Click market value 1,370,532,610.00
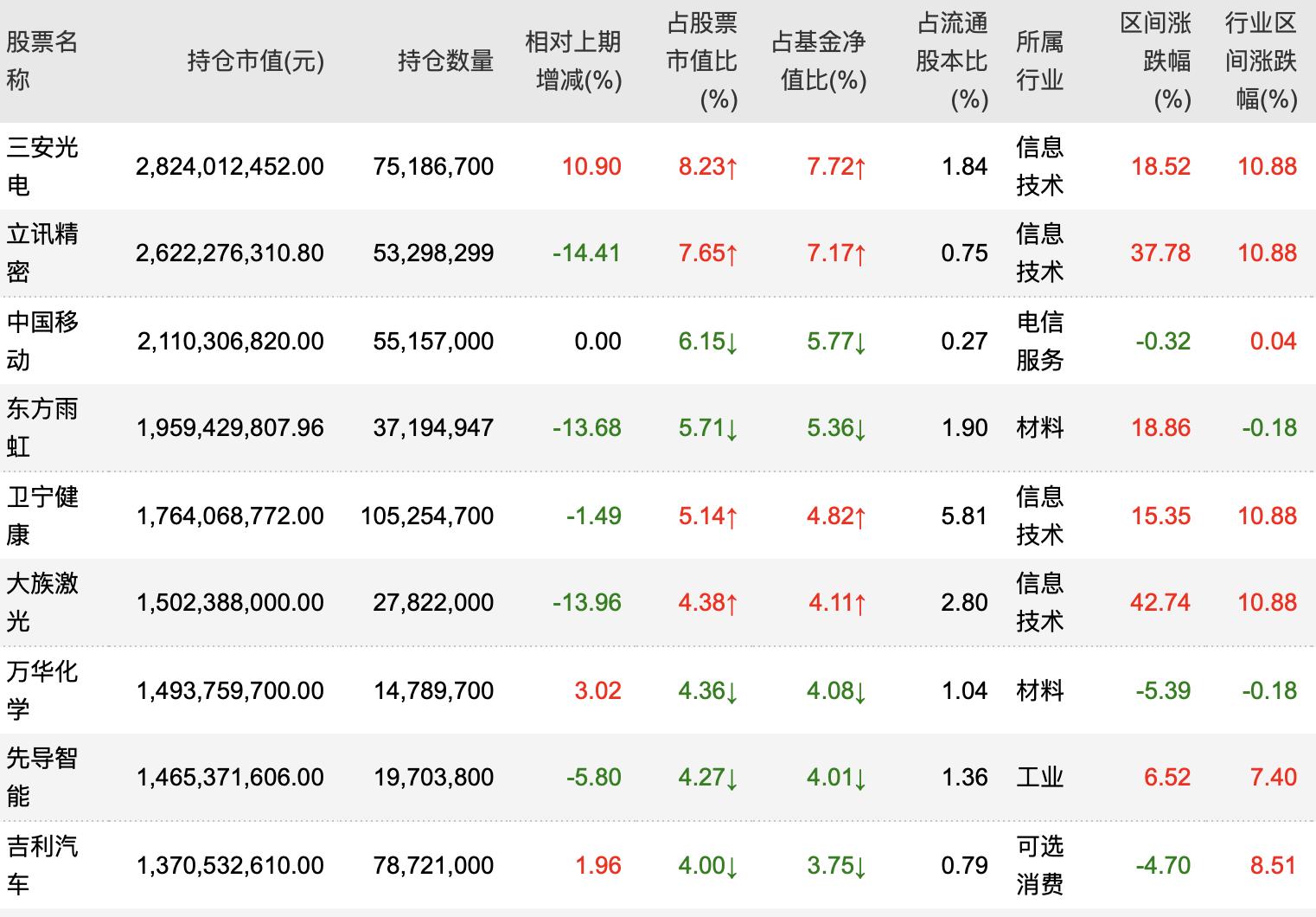The height and width of the screenshot is (917, 1316). tap(230, 865)
